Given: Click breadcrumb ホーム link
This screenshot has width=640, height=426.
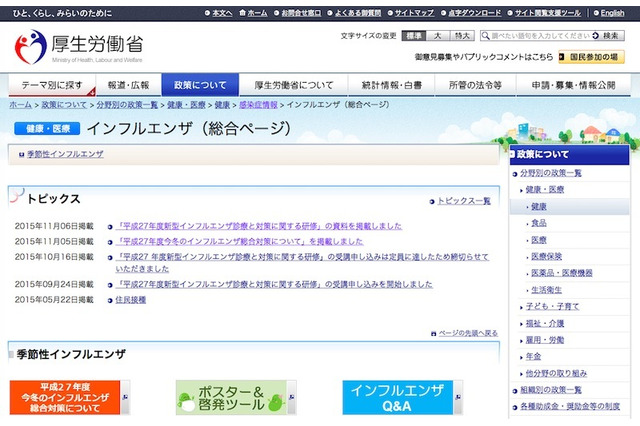Looking at the screenshot, I should coord(20,105).
